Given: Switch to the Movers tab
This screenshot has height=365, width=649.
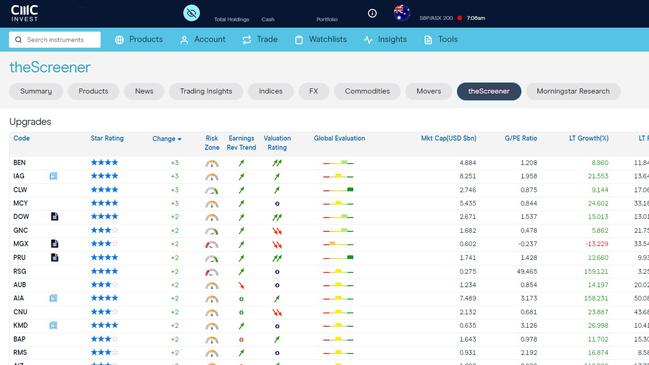Looking at the screenshot, I should 429,91.
